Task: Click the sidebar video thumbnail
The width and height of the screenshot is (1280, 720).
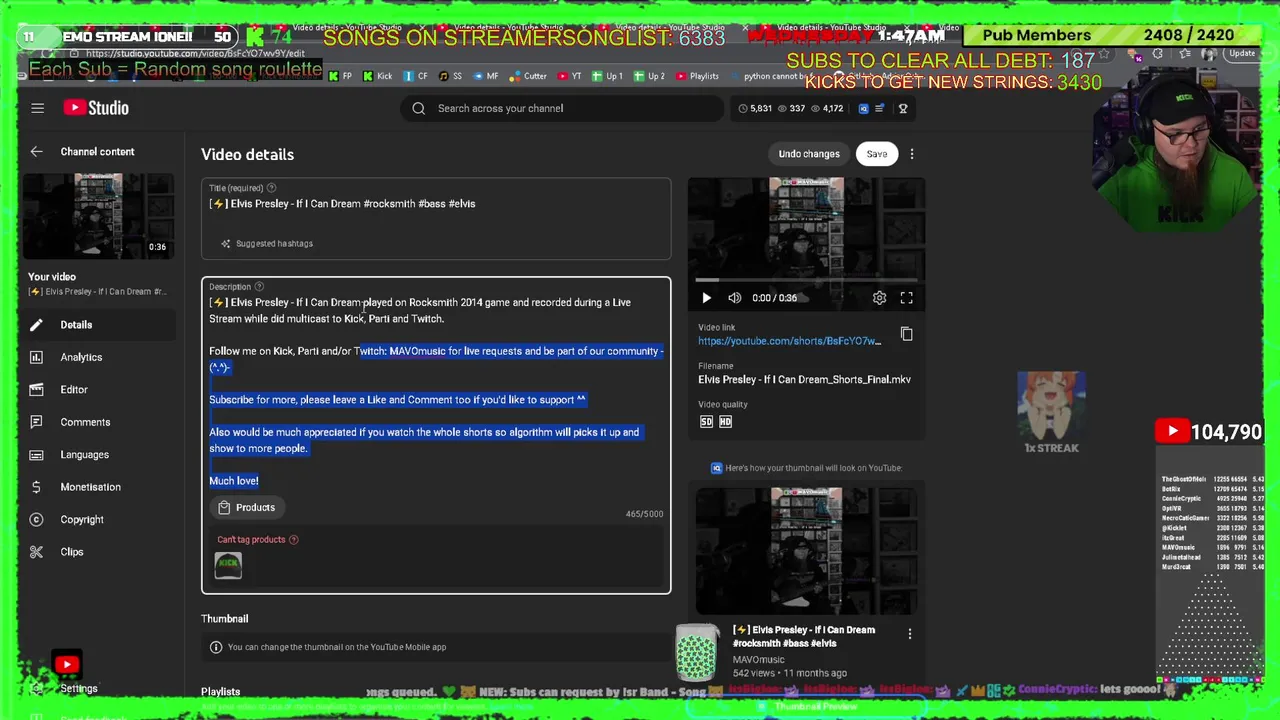Action: 97,216
